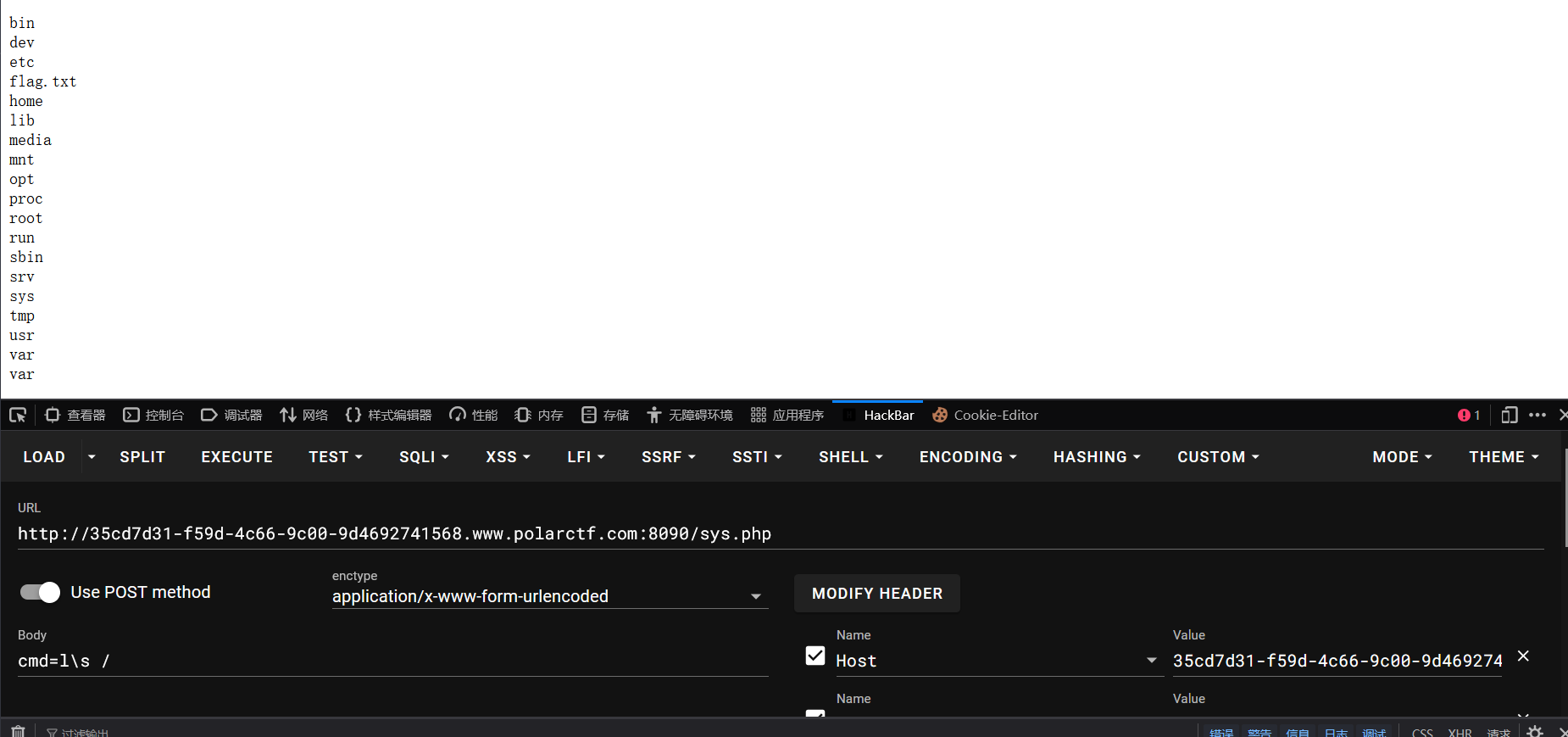The image size is (1568, 737).
Task: Click the Body input field
Action: pyautogui.click(x=393, y=661)
